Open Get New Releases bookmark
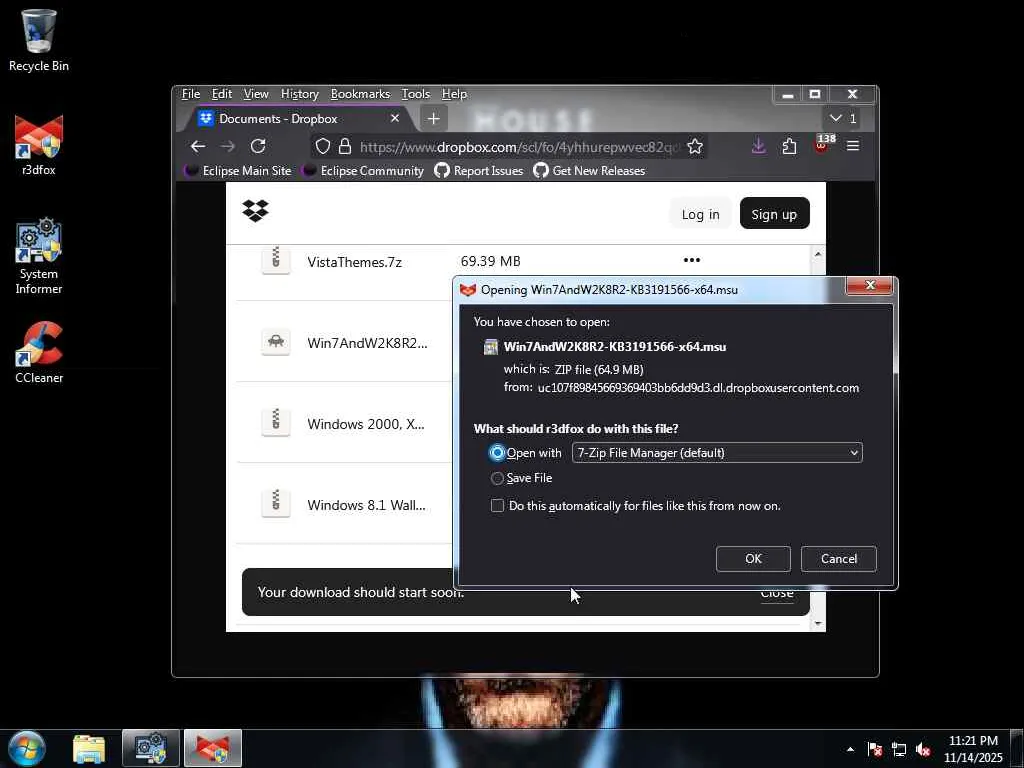 (x=589, y=170)
